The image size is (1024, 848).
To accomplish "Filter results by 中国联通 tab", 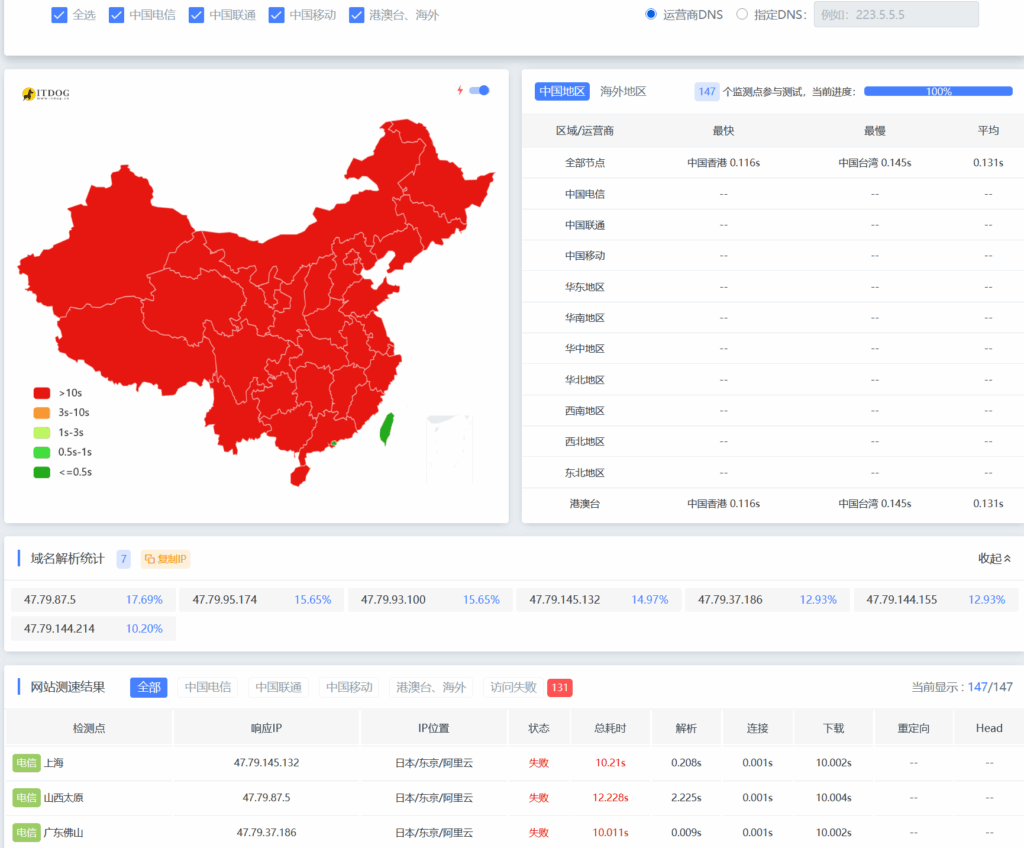I will click(278, 687).
